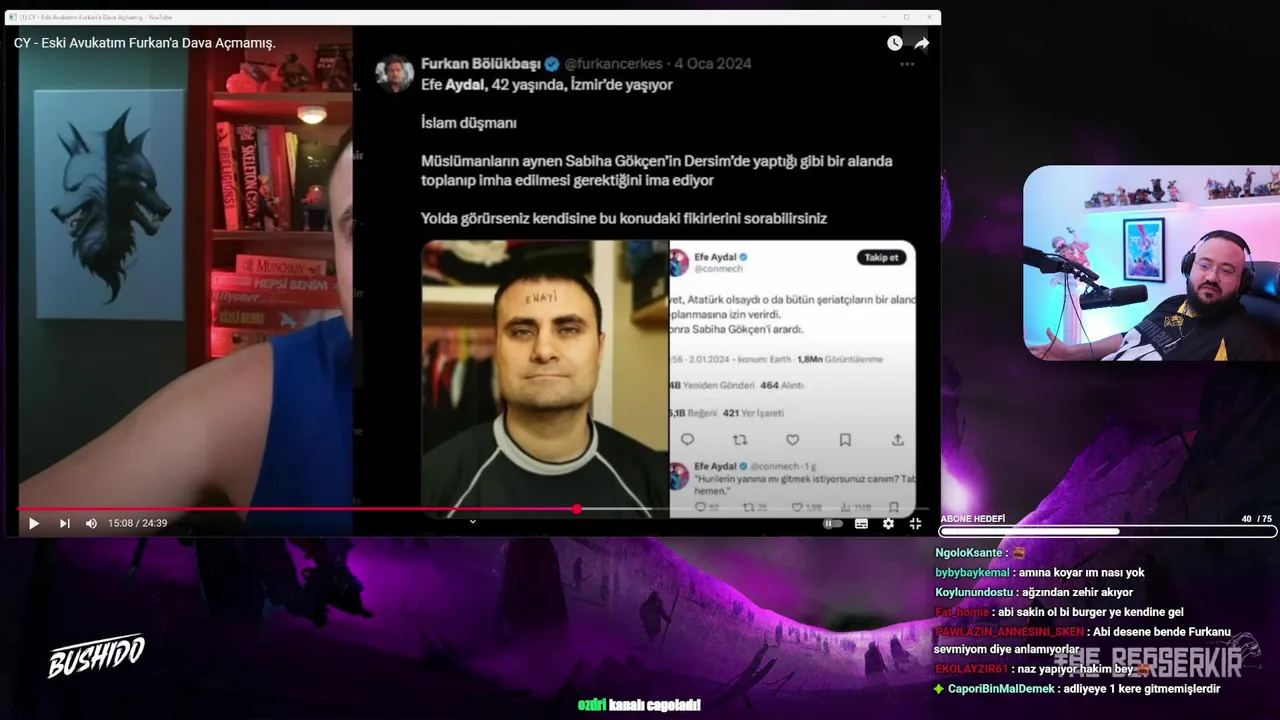Open the three-dot menu on Furkan's tweet
1280x720 pixels.
[907, 63]
